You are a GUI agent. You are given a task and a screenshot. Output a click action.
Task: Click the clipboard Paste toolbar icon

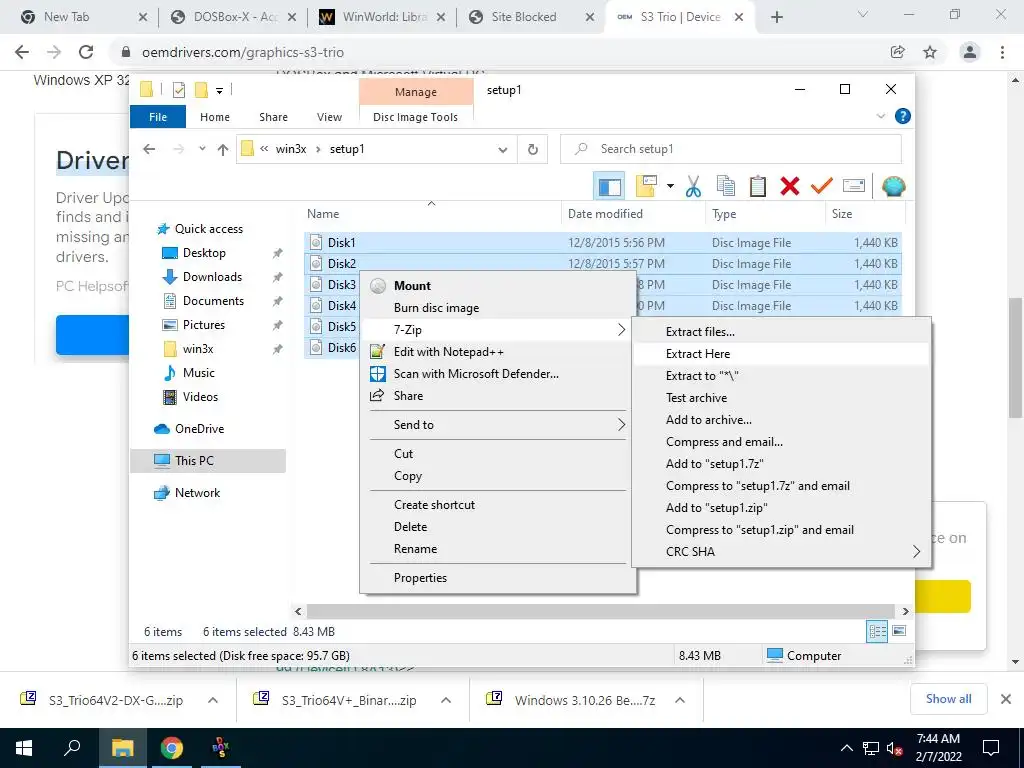[758, 187]
